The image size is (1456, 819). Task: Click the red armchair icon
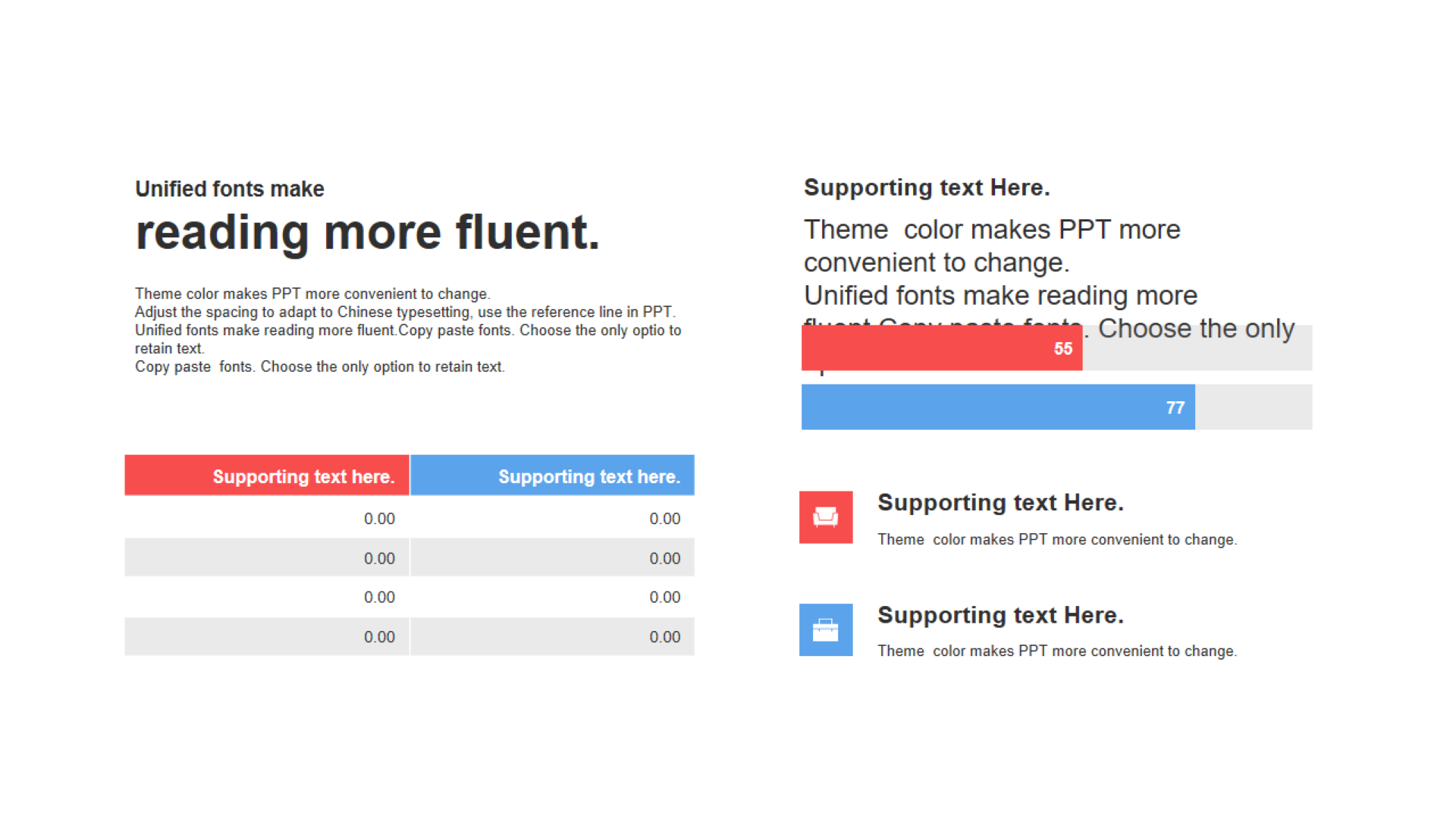click(x=826, y=517)
